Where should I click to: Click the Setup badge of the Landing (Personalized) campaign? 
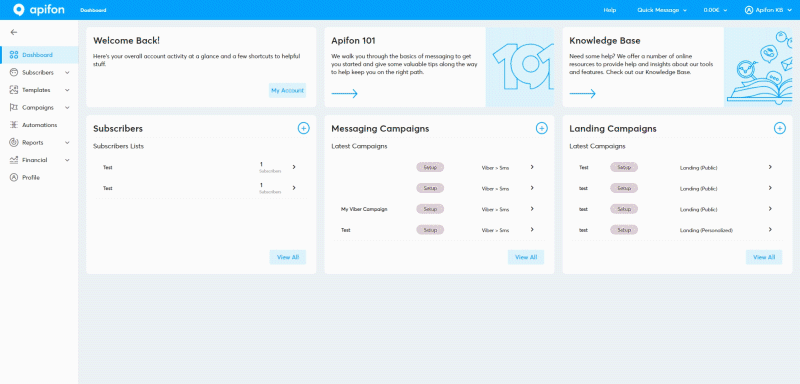coord(624,230)
